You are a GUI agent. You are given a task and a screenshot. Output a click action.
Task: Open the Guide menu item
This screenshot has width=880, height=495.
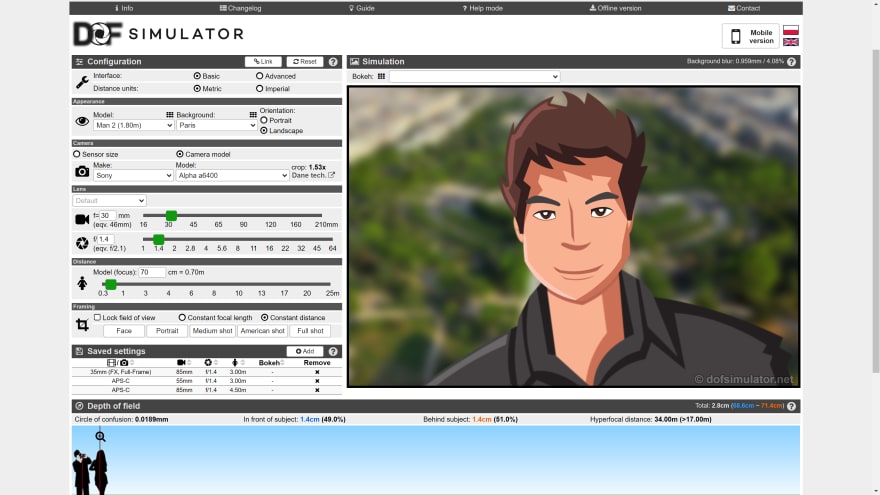(x=361, y=8)
